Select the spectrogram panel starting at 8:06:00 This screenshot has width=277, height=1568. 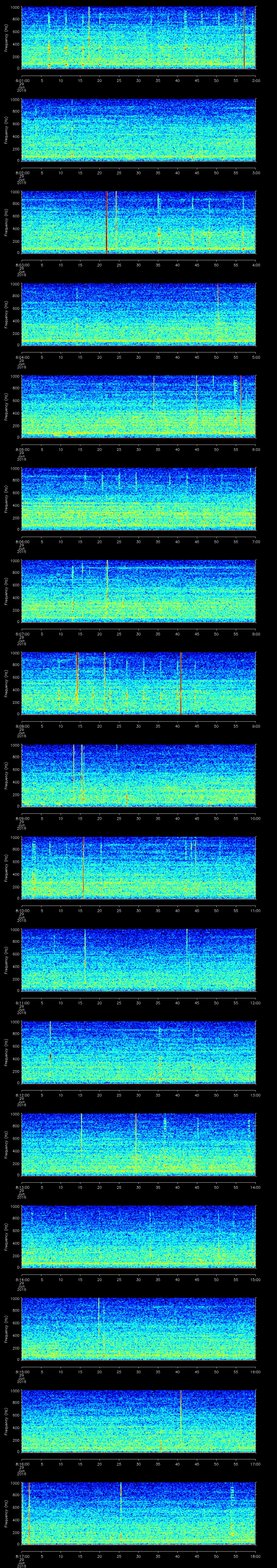139,499
